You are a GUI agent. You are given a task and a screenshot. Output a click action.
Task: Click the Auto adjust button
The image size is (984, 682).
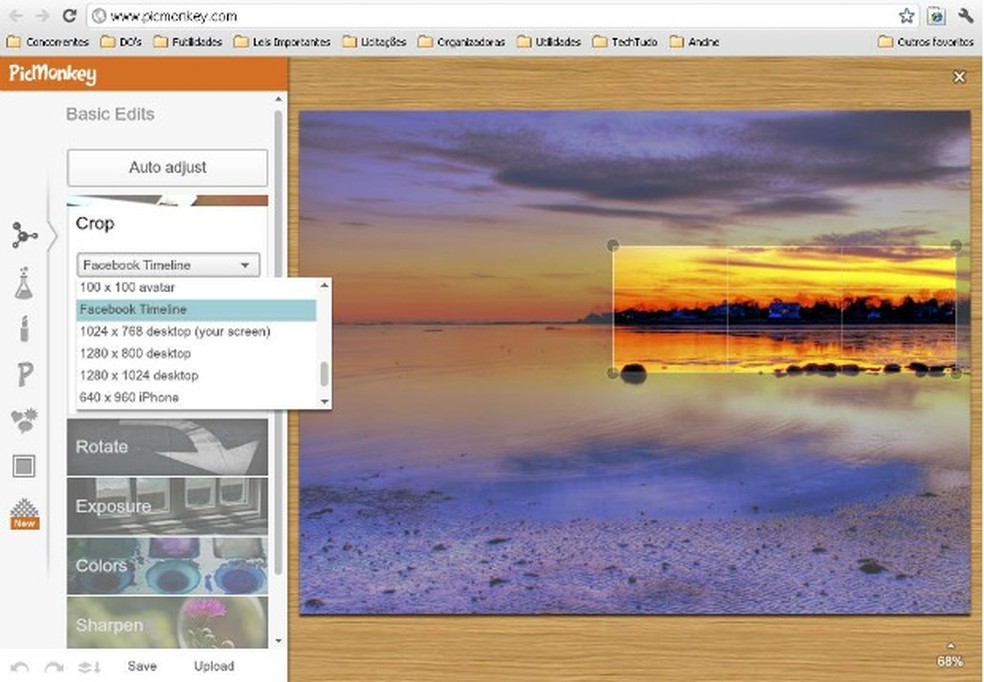click(x=167, y=168)
